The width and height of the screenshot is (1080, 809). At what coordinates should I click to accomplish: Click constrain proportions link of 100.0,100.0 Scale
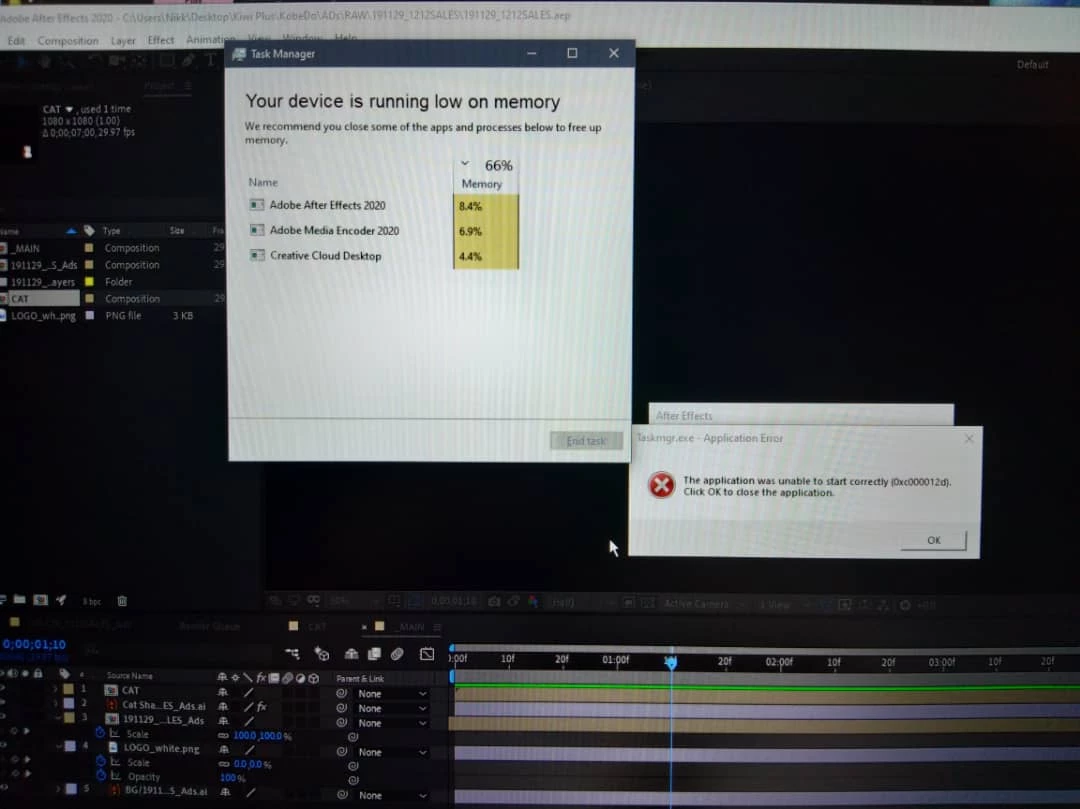(x=223, y=735)
